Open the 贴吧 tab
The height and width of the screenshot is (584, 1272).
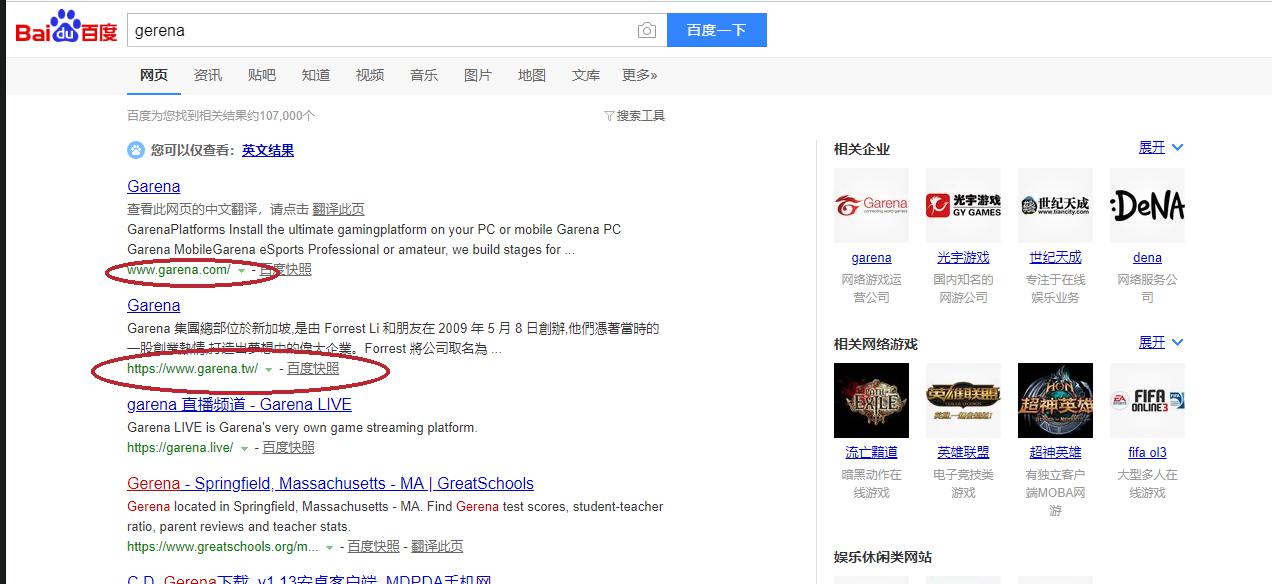click(262, 75)
